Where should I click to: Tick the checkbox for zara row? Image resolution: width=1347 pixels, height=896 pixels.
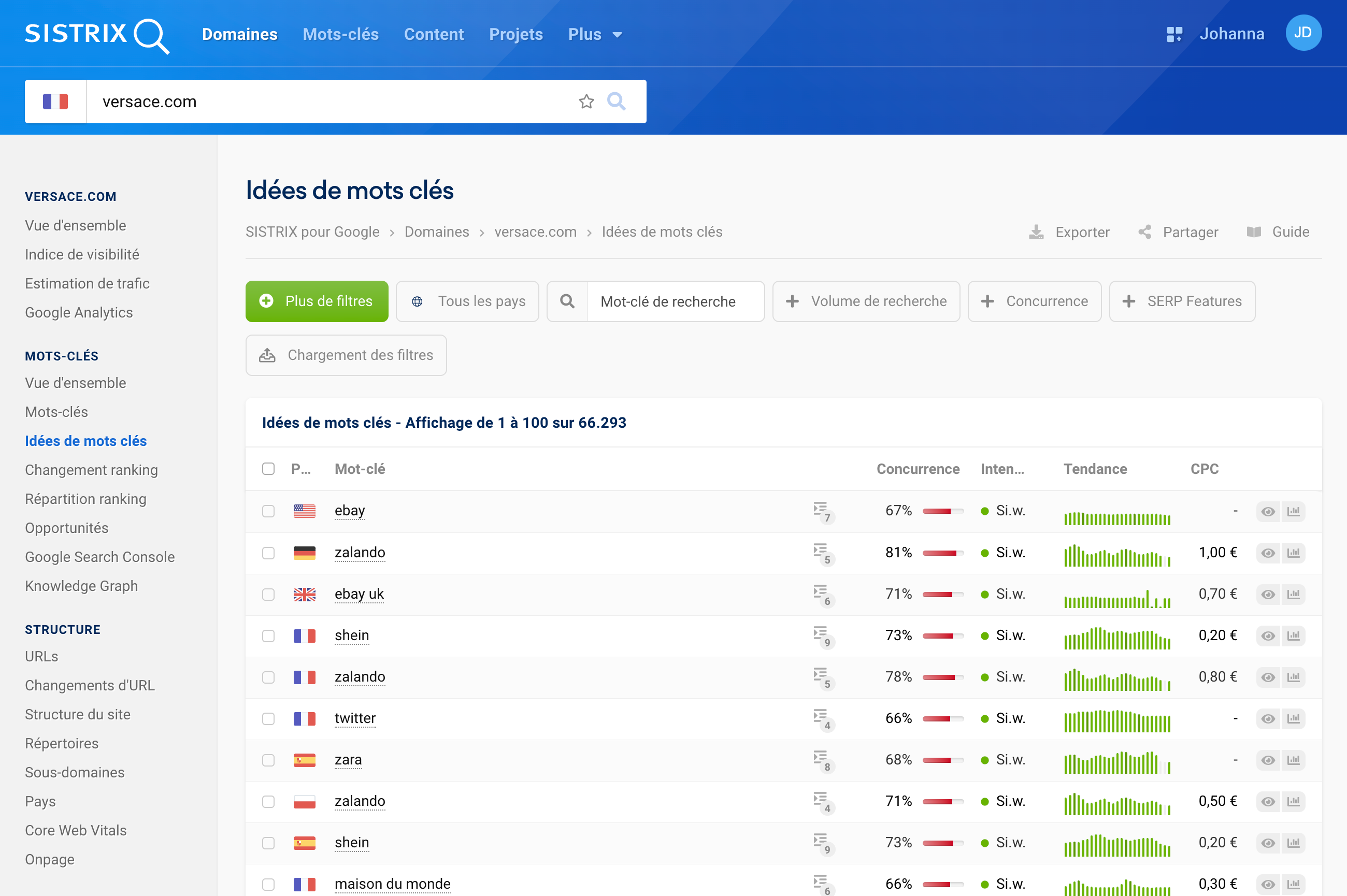pyautogui.click(x=268, y=760)
